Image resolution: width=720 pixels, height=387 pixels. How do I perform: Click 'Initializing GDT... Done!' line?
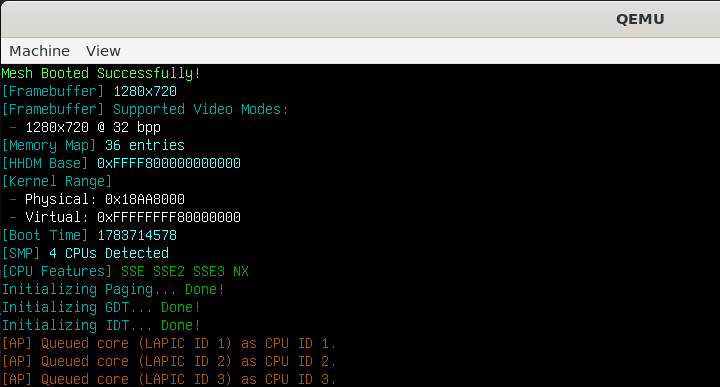point(101,307)
